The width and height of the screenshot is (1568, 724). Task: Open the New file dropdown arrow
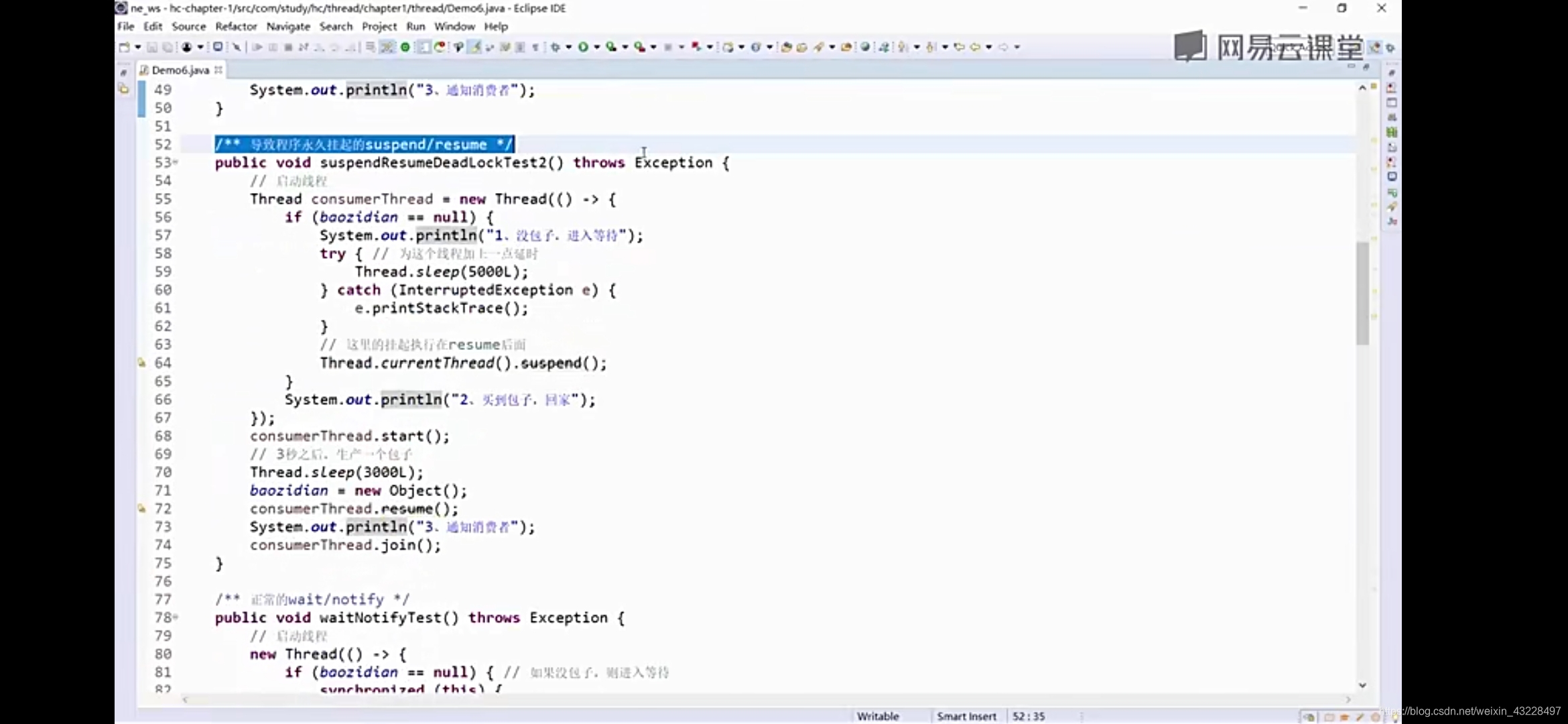(x=137, y=47)
